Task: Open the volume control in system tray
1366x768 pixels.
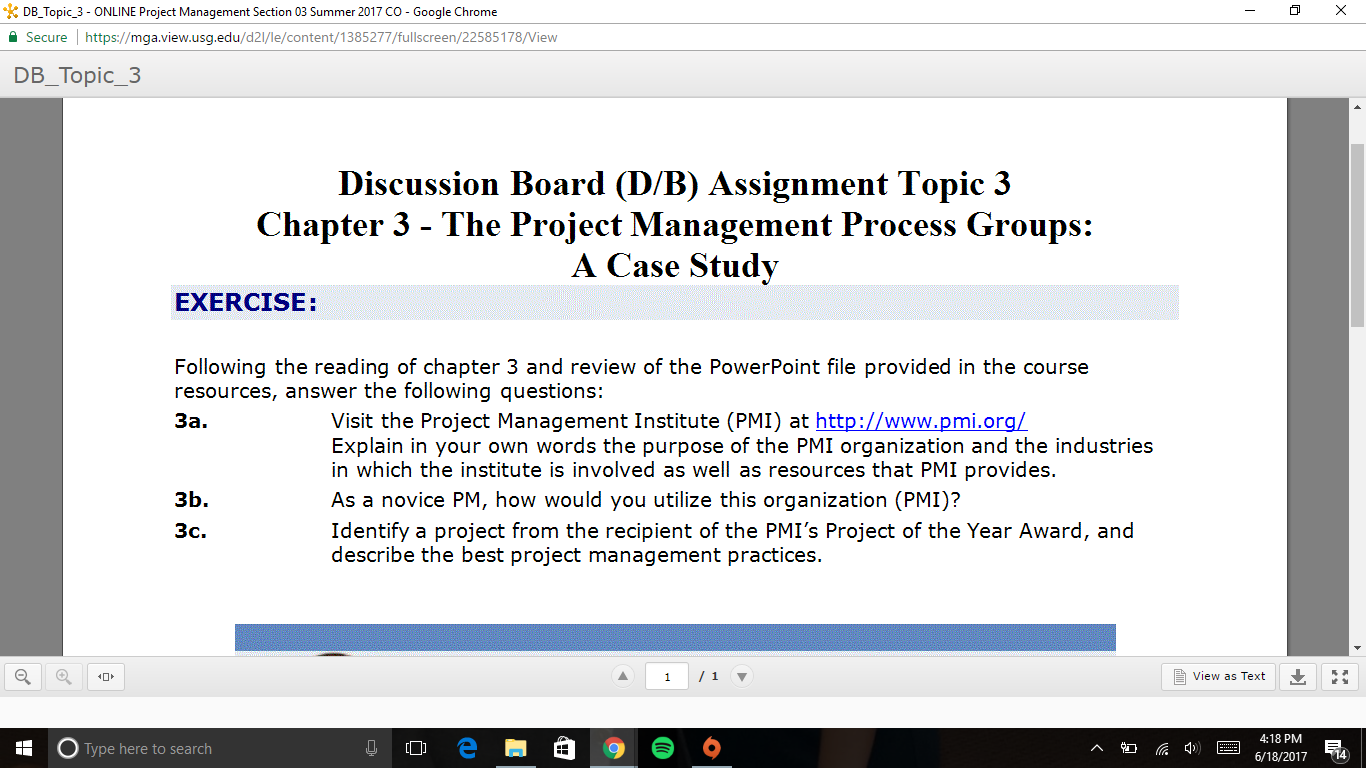Action: tap(1191, 748)
